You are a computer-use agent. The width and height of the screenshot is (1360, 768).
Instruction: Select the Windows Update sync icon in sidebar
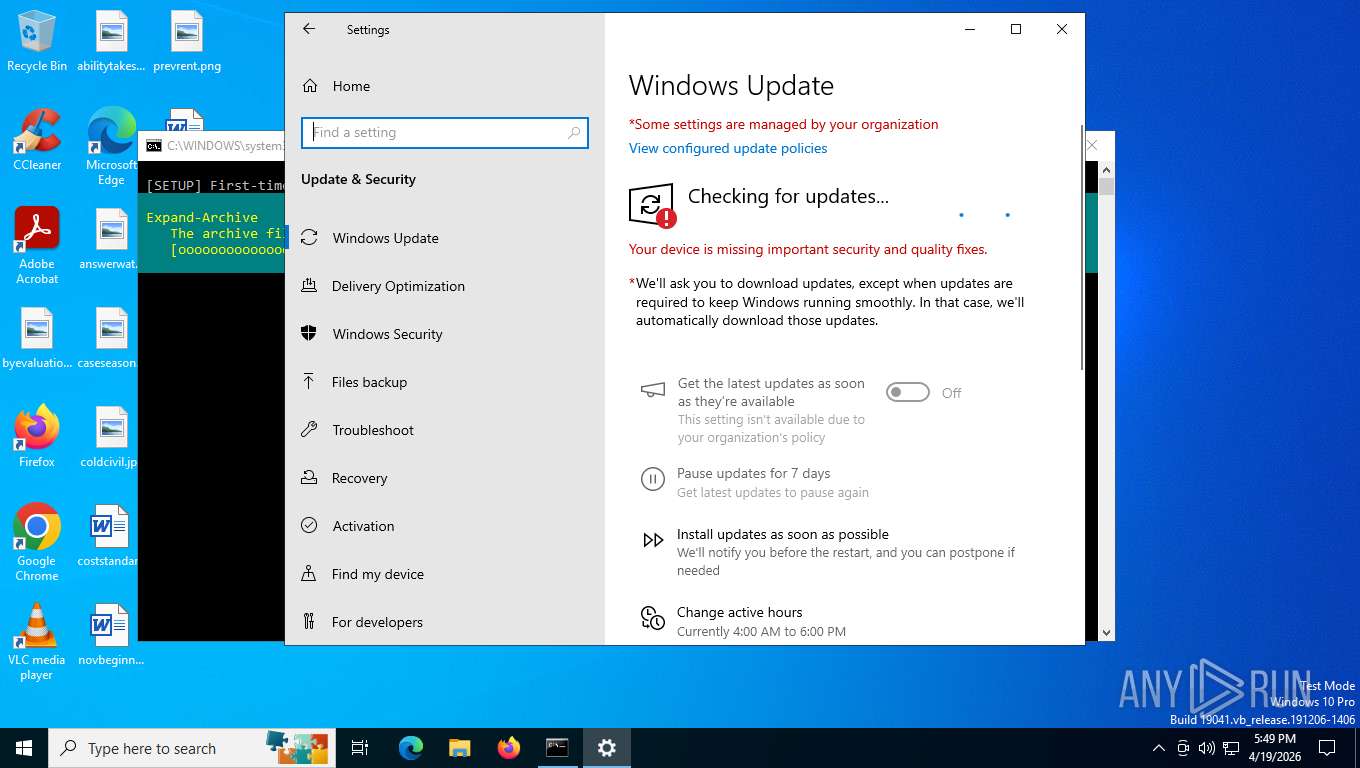[x=309, y=238]
